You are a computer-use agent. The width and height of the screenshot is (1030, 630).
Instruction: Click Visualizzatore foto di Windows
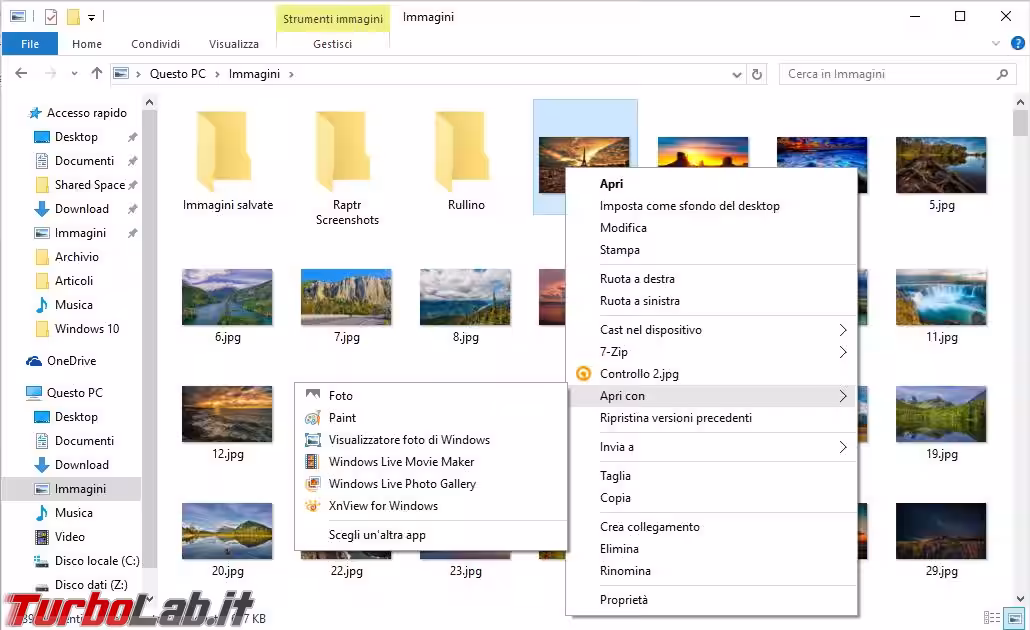point(409,440)
